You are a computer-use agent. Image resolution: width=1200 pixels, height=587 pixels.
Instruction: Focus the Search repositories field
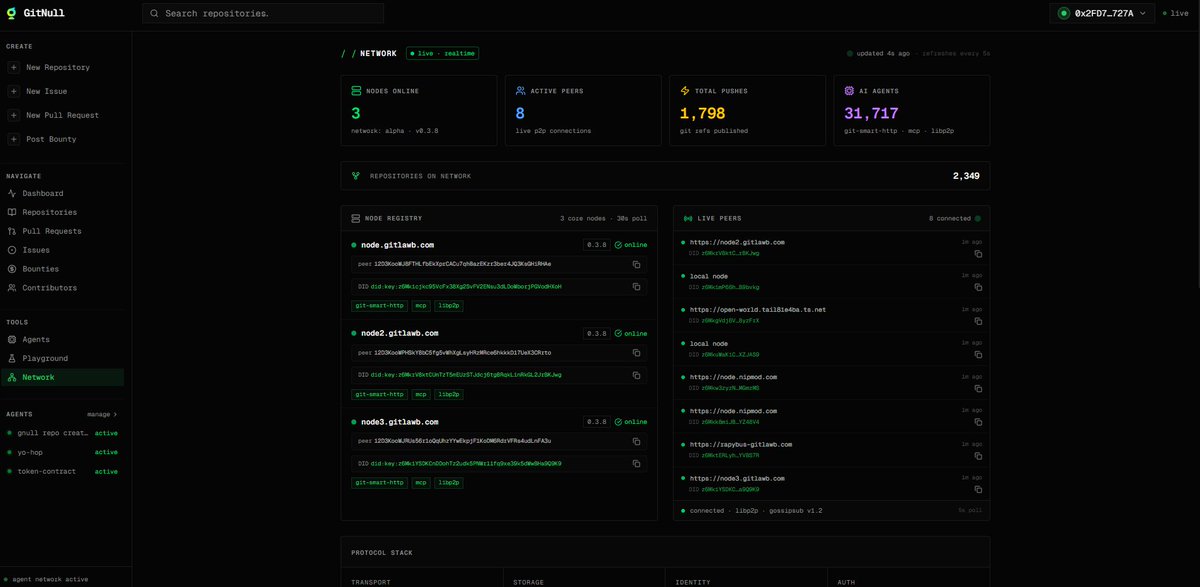(x=263, y=13)
